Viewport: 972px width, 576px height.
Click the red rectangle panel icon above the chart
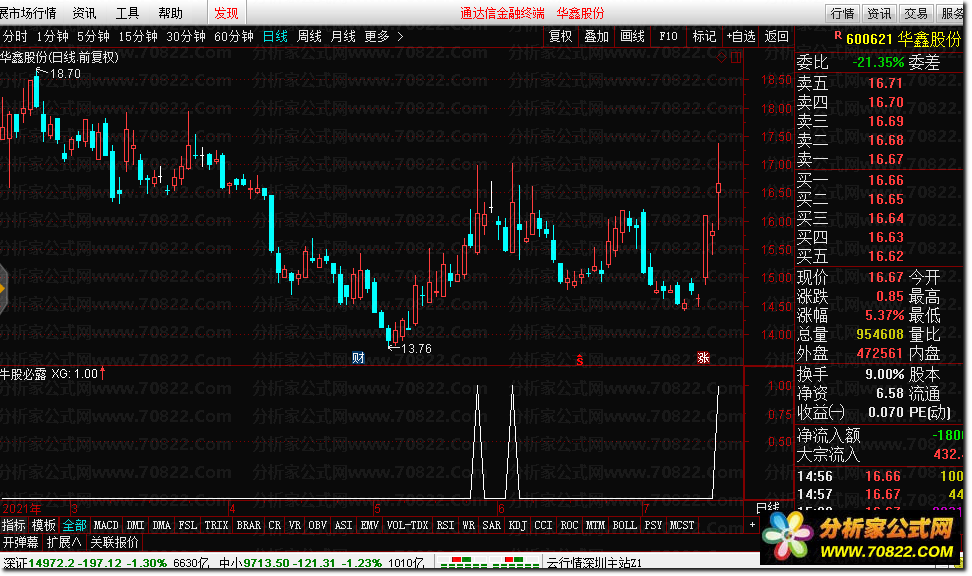[736, 57]
